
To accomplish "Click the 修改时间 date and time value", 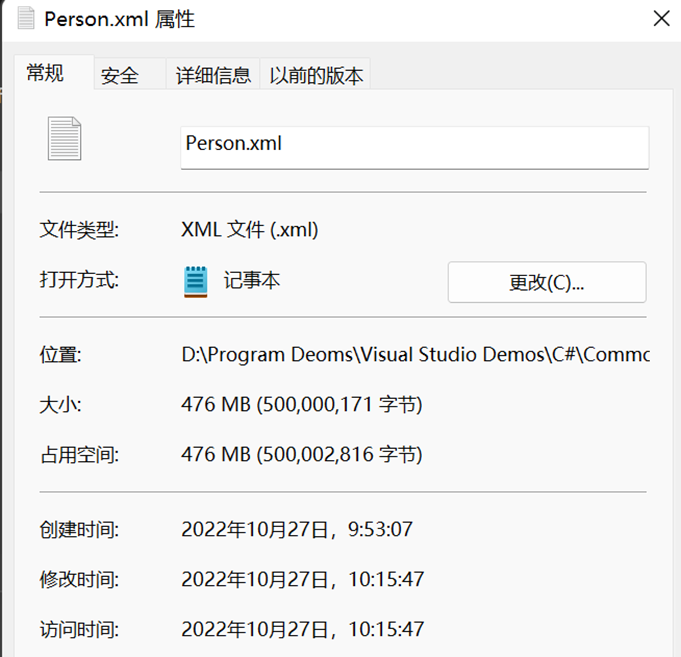I will pos(302,579).
